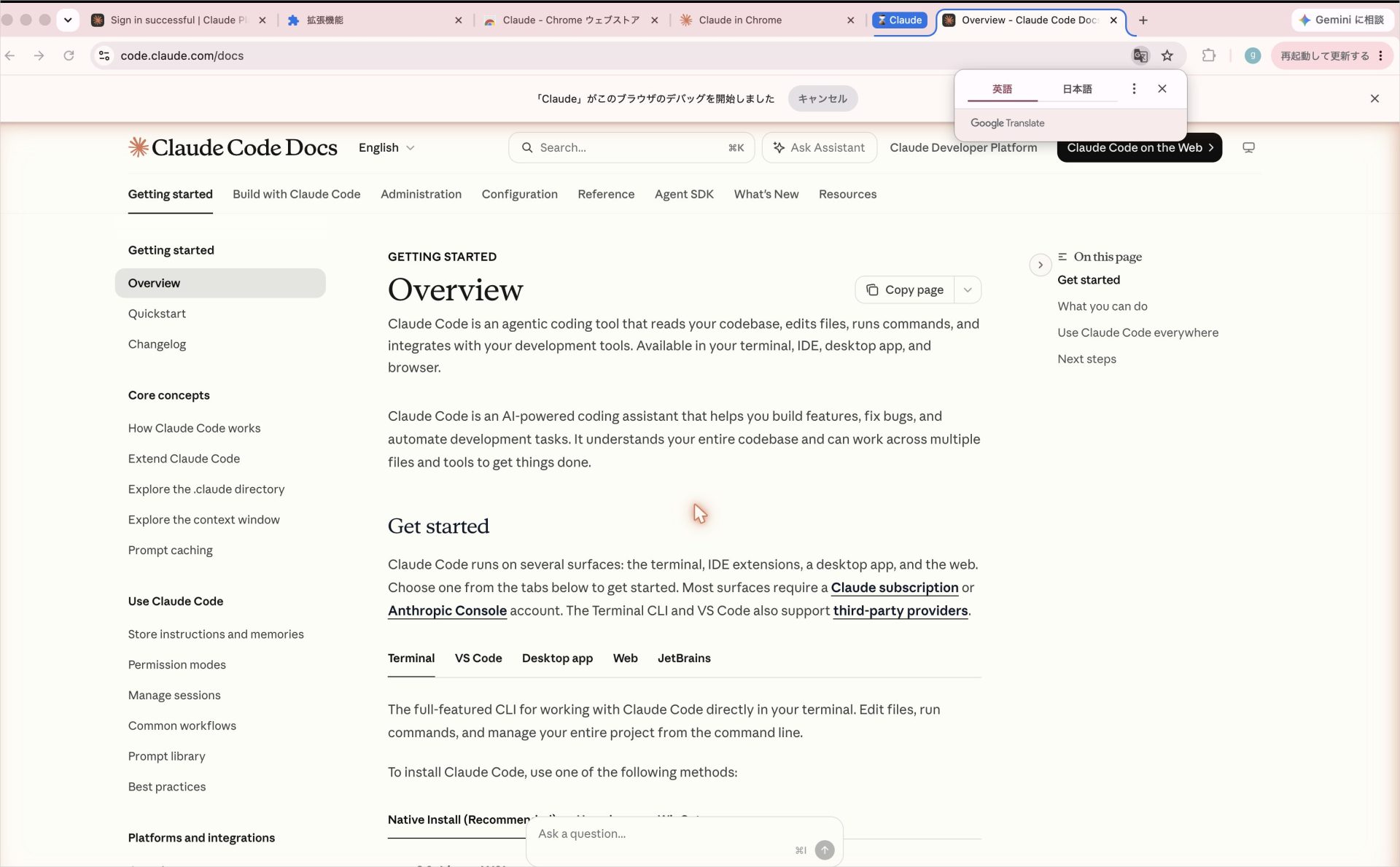The width and height of the screenshot is (1400, 867).
Task: Open the translate popup options menu
Action: click(x=1134, y=88)
